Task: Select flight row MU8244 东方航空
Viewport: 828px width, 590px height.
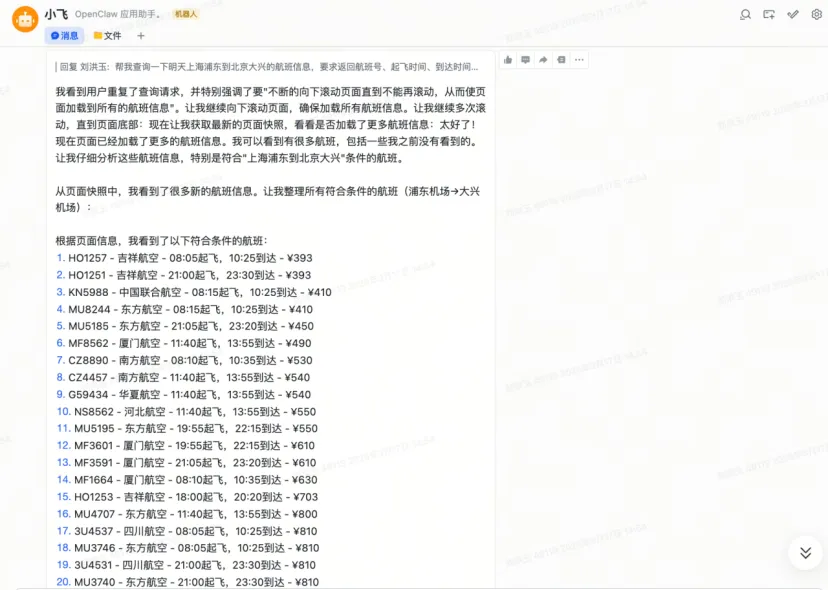Action: (x=184, y=310)
